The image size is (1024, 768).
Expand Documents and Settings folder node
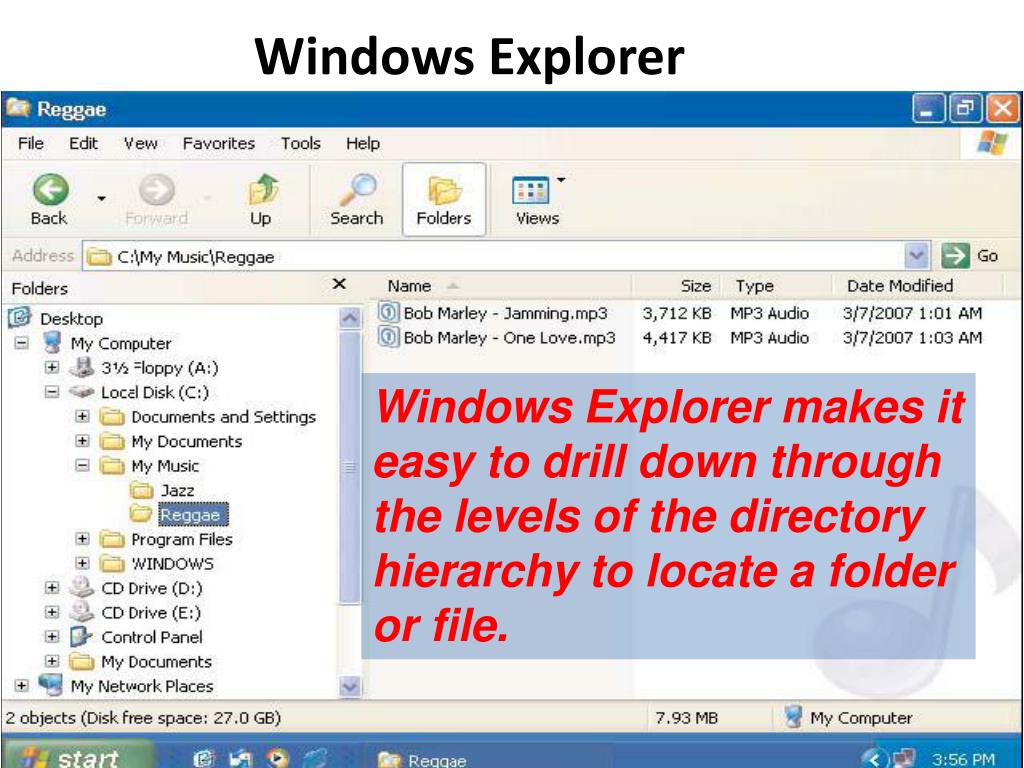pos(82,416)
